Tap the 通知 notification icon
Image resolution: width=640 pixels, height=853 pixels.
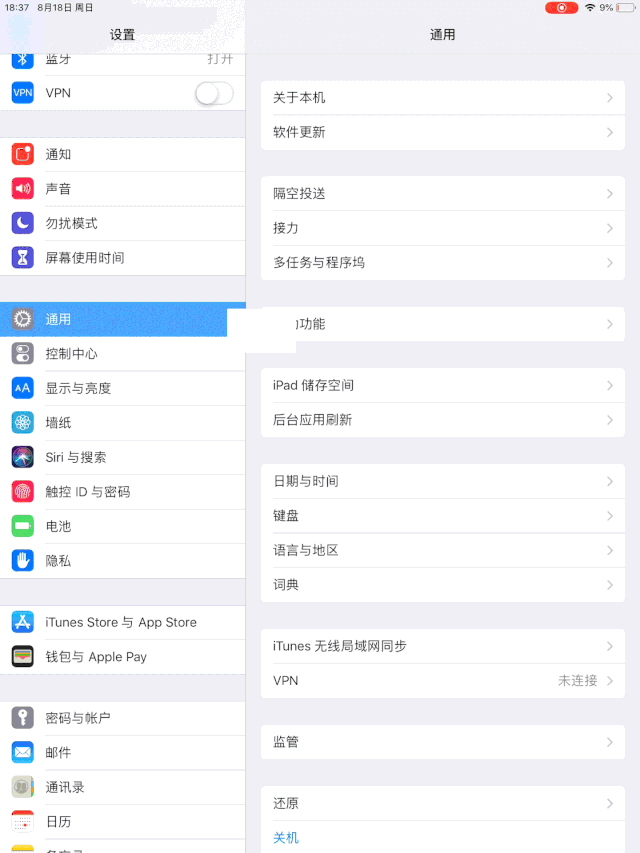pyautogui.click(x=22, y=154)
